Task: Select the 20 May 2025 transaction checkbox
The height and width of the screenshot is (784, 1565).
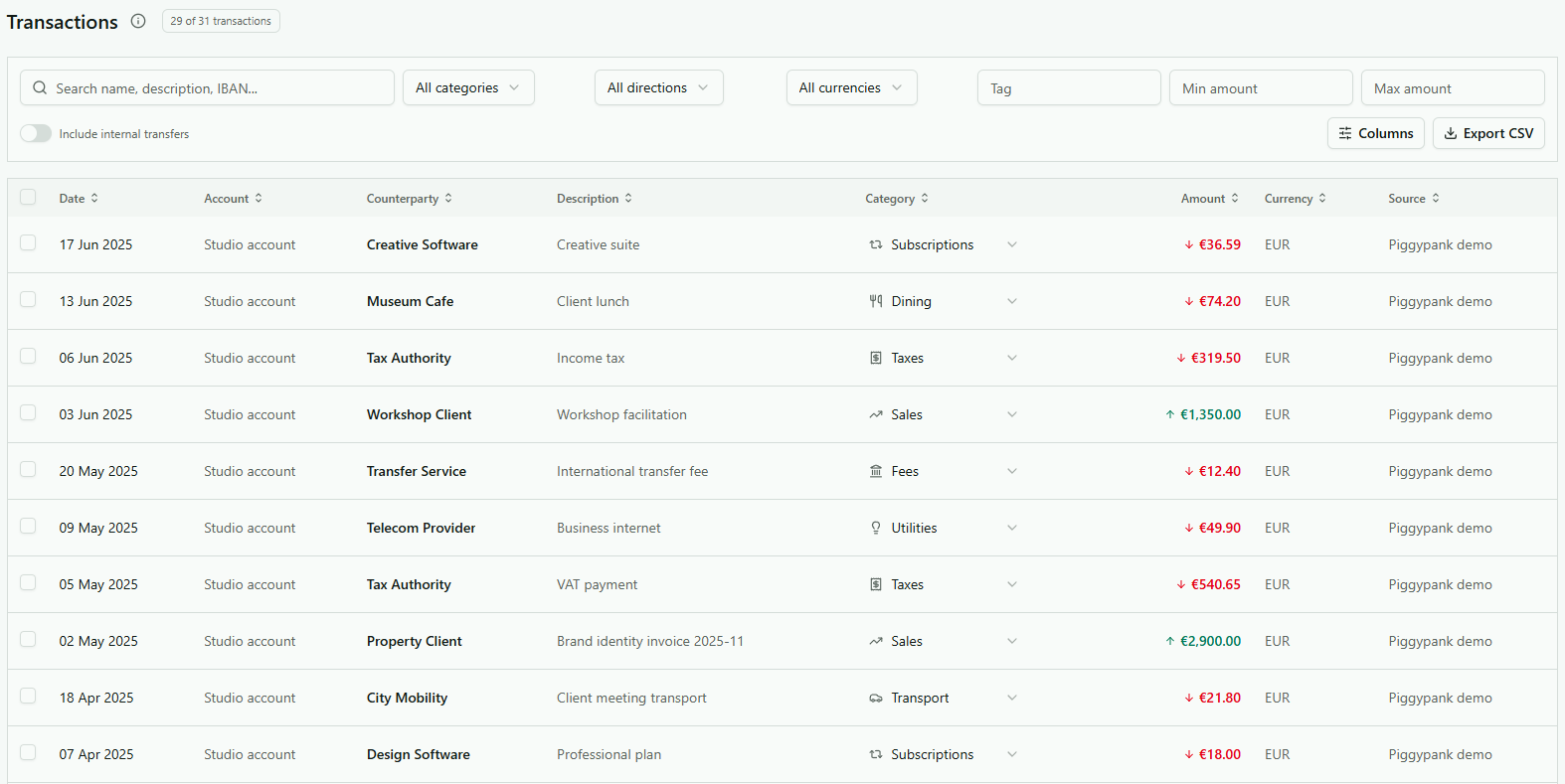Action: pyautogui.click(x=28, y=469)
